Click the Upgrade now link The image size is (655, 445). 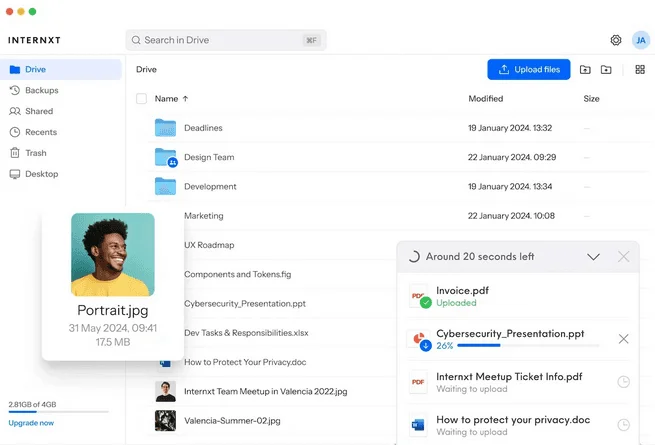coord(31,423)
